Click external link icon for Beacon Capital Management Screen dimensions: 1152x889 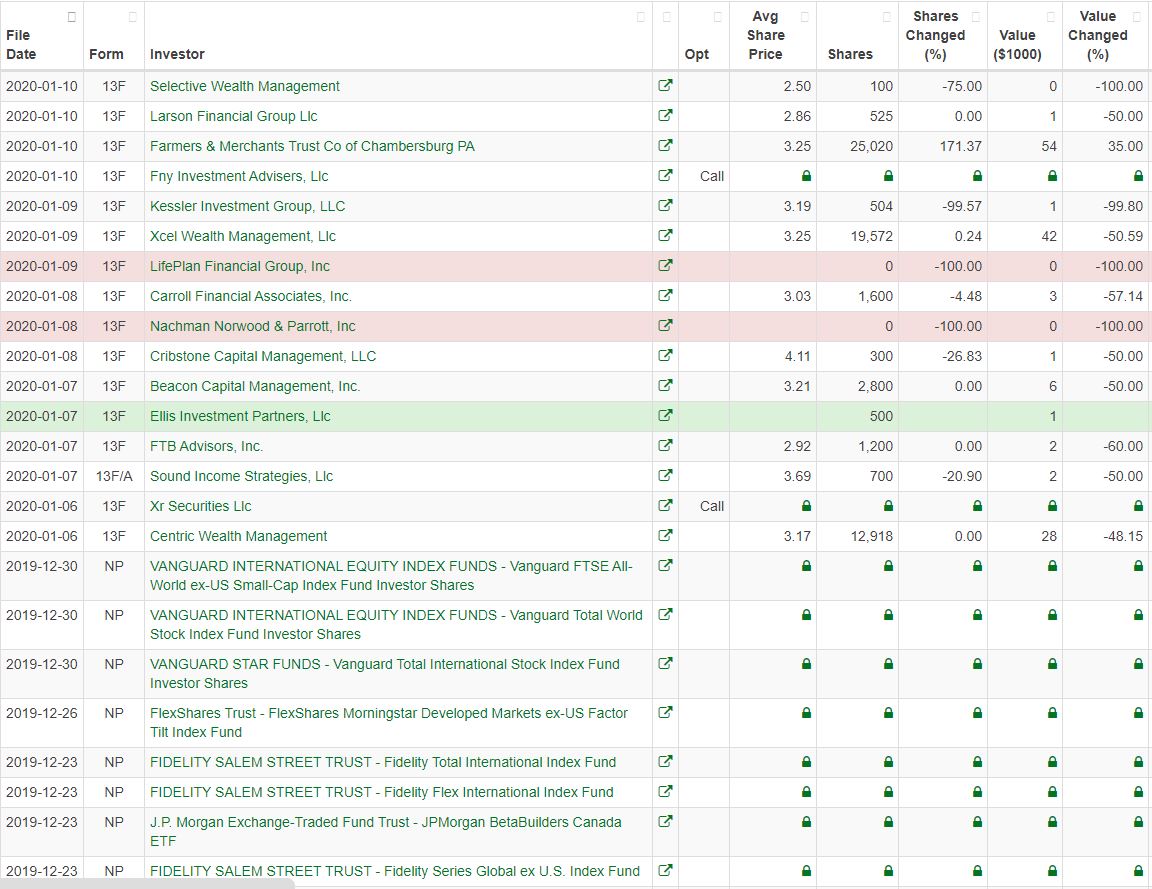click(665, 386)
